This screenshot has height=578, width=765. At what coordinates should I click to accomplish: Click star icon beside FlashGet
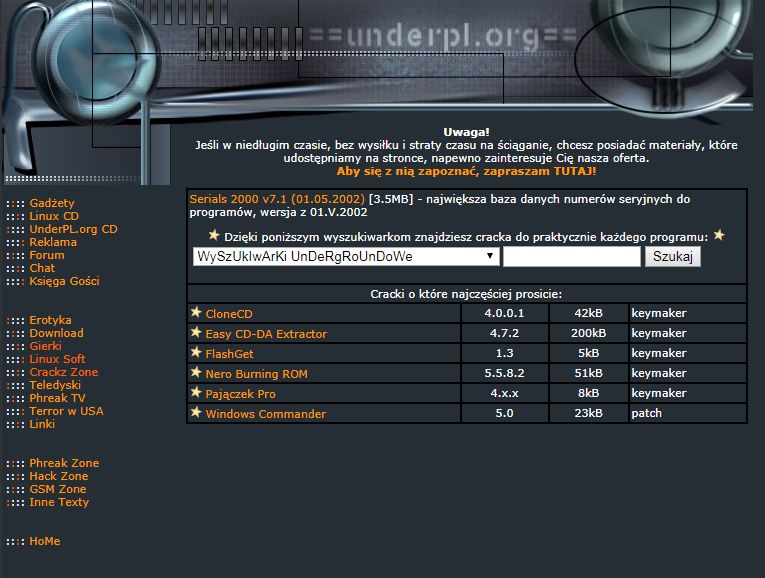click(196, 352)
